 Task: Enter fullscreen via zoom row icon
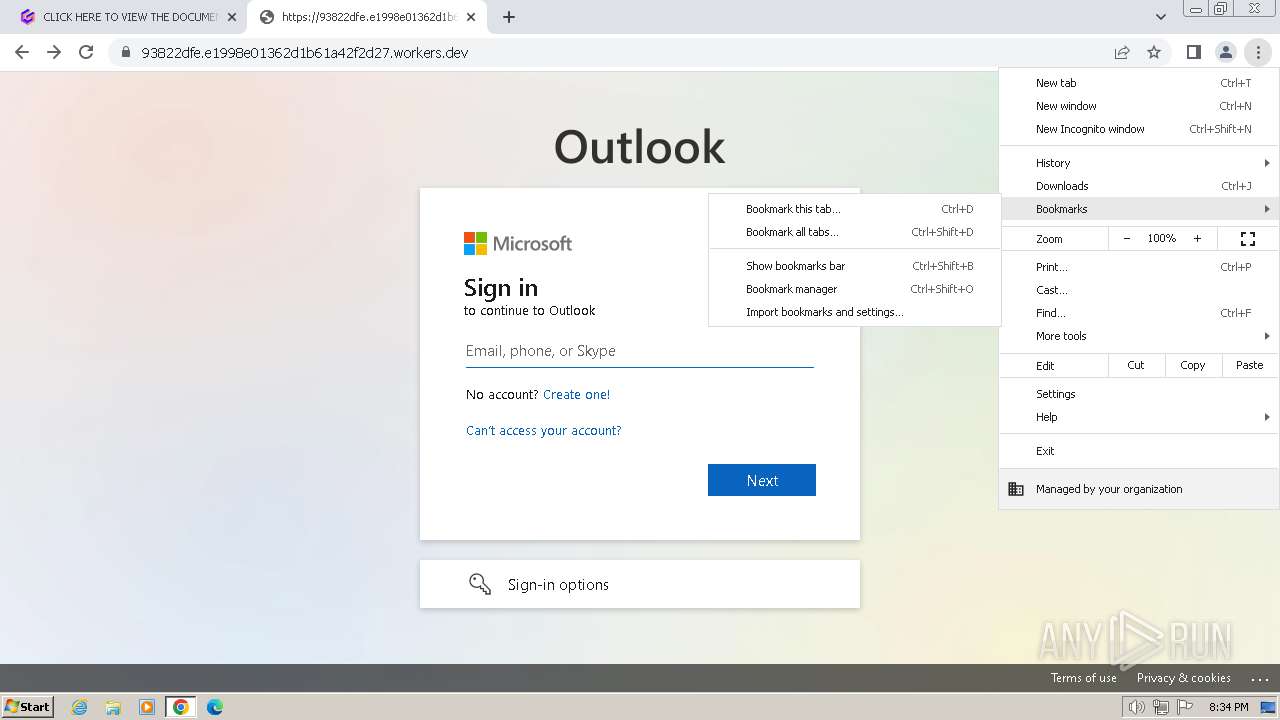pos(1248,238)
